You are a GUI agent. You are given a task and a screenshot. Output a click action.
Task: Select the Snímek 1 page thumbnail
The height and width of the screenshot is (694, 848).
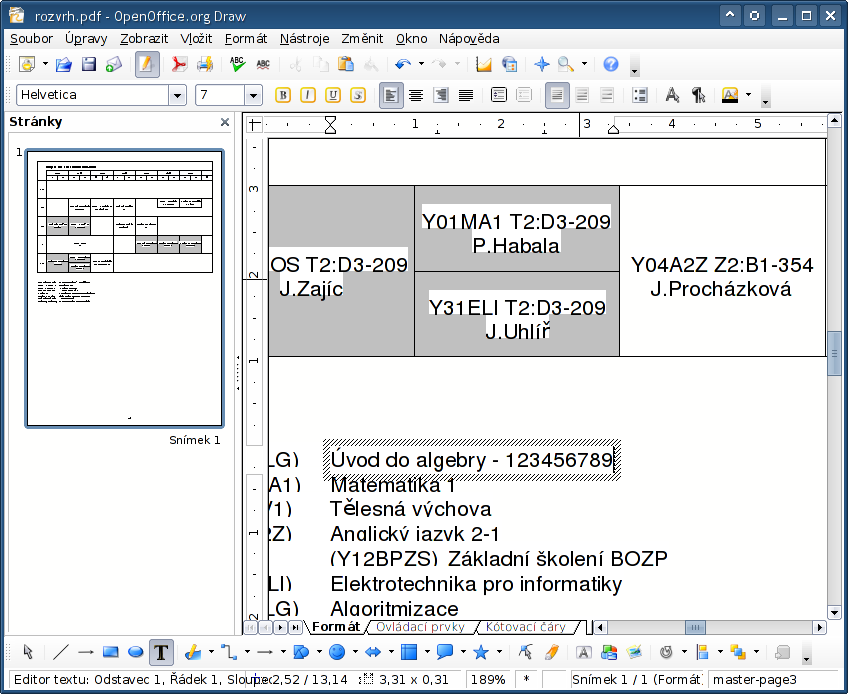(125, 287)
